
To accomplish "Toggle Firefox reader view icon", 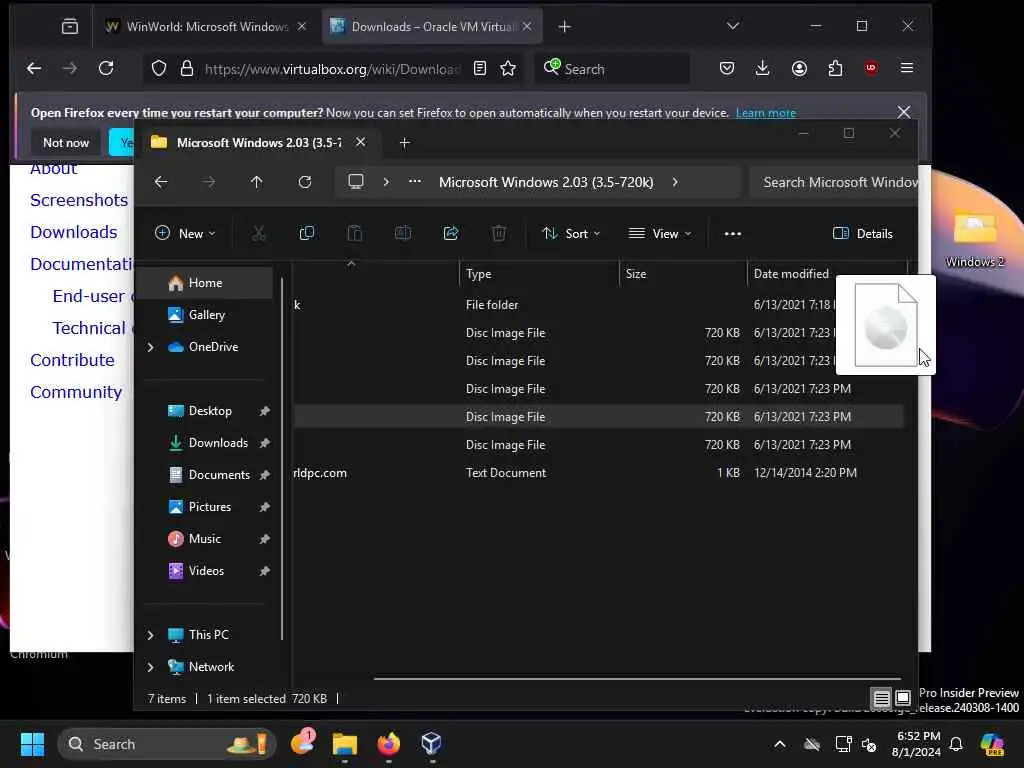I will 480,68.
